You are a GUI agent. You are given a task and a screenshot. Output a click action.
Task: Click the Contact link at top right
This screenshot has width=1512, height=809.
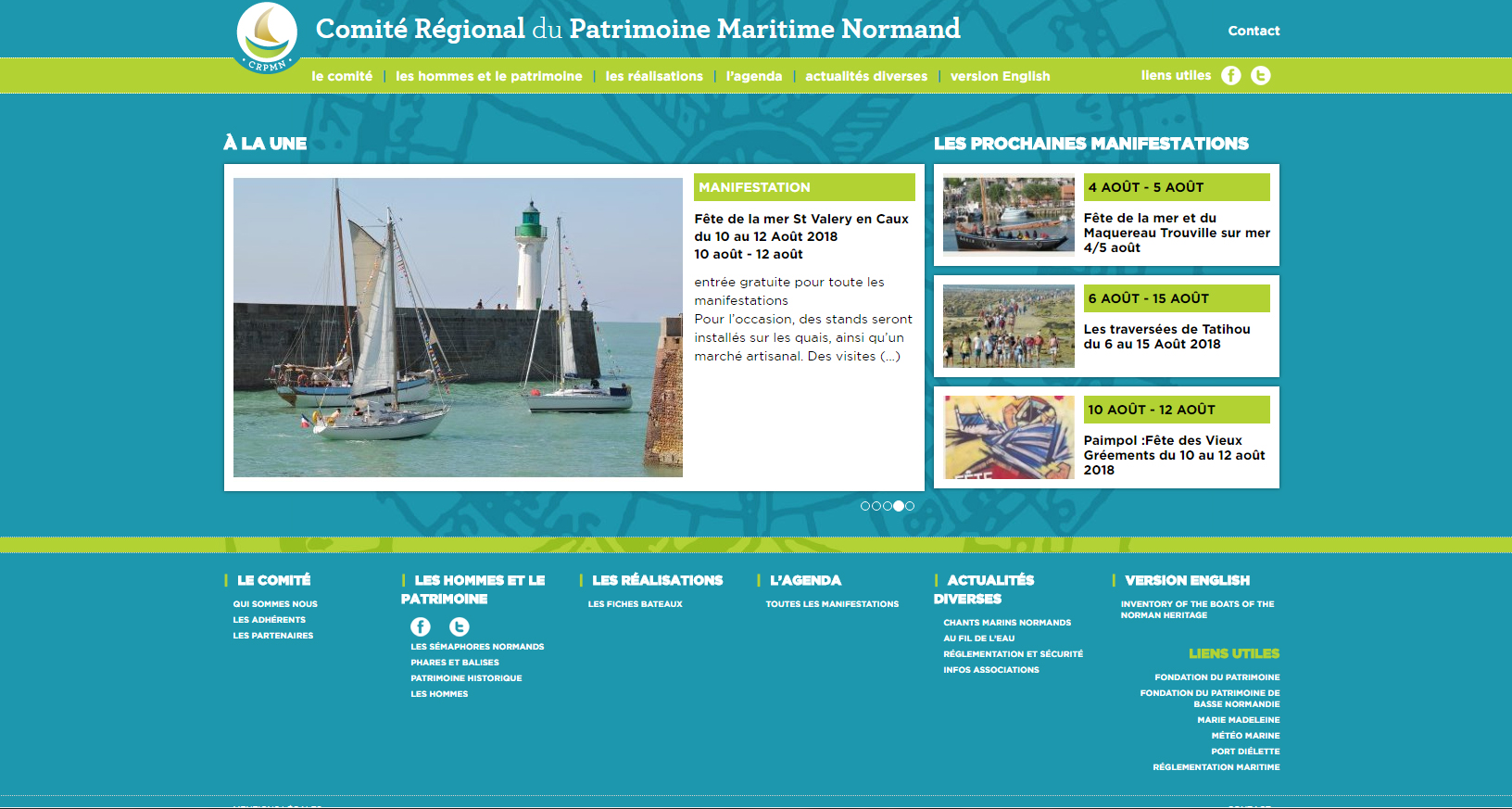[1254, 31]
